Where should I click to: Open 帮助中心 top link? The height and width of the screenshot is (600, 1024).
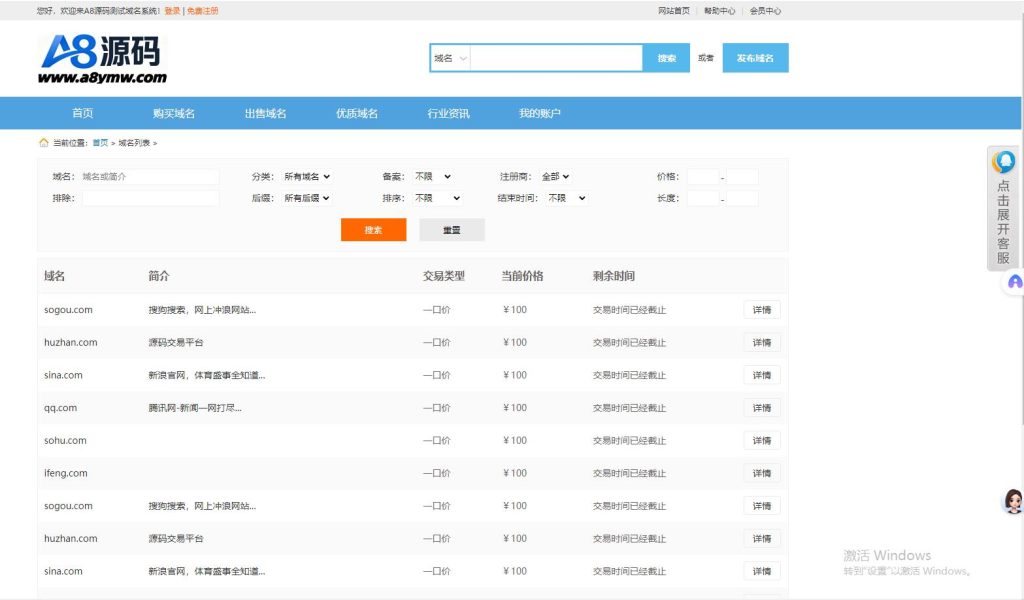click(x=719, y=10)
